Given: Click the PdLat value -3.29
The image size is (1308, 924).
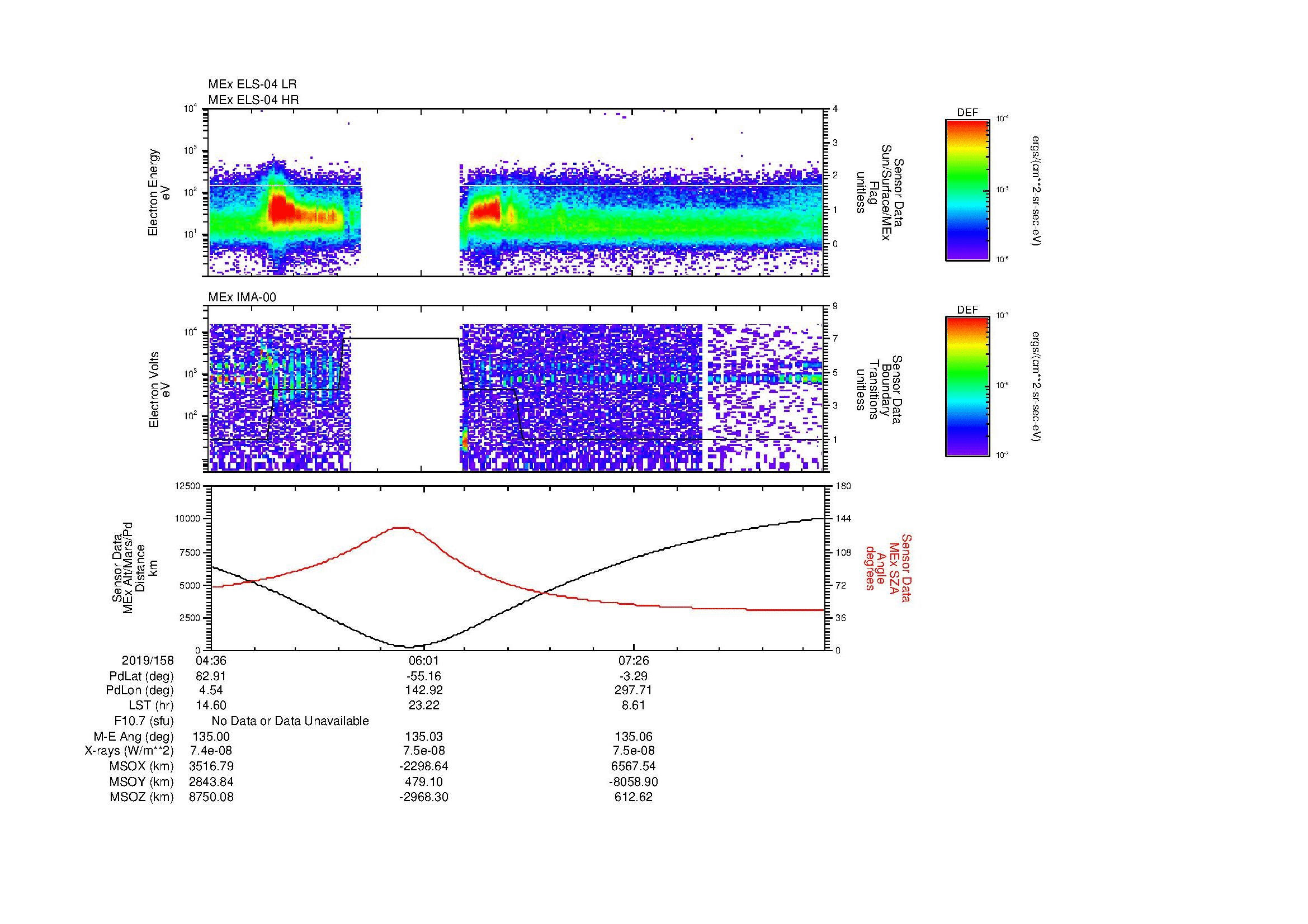Looking at the screenshot, I should tap(634, 676).
